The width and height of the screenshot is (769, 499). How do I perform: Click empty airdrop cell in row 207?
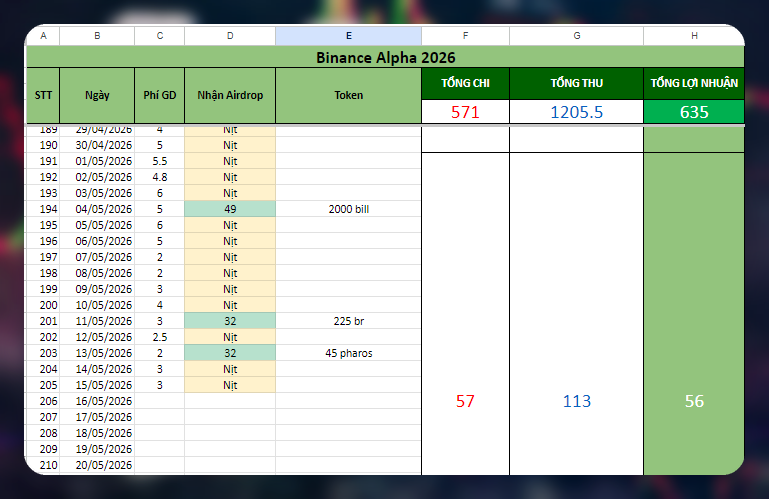[x=230, y=417]
